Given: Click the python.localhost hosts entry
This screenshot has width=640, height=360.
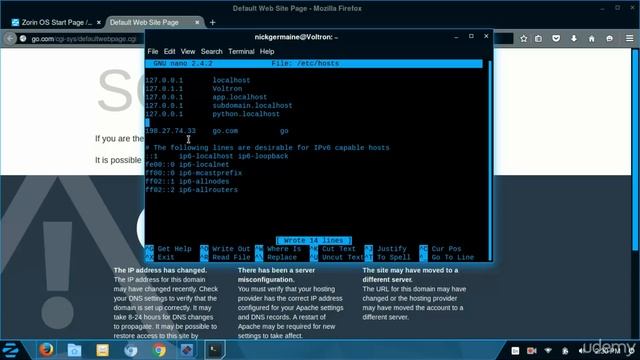Looking at the screenshot, I should [x=246, y=114].
